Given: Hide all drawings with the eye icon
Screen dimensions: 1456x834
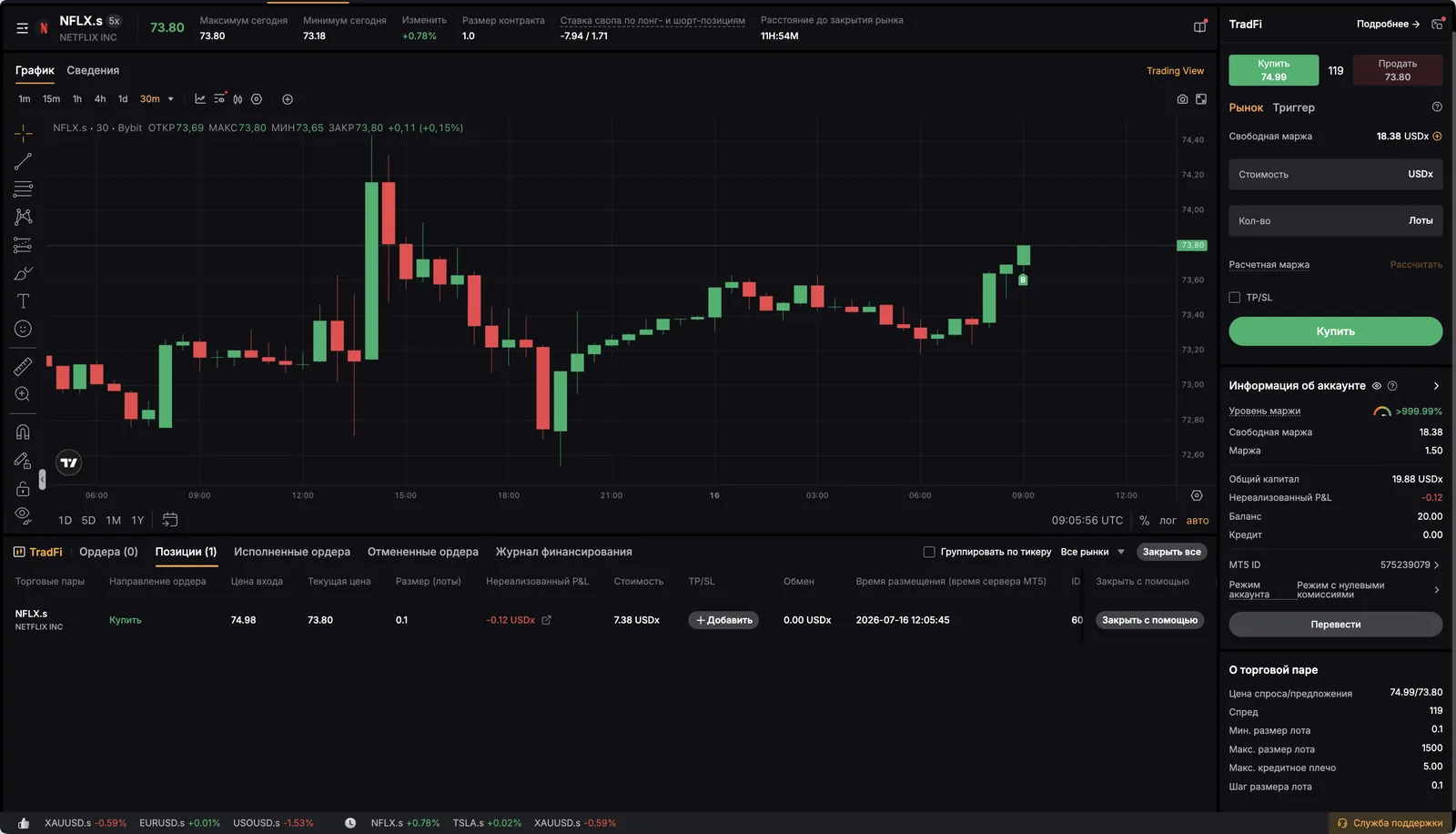Looking at the screenshot, I should pos(23,515).
